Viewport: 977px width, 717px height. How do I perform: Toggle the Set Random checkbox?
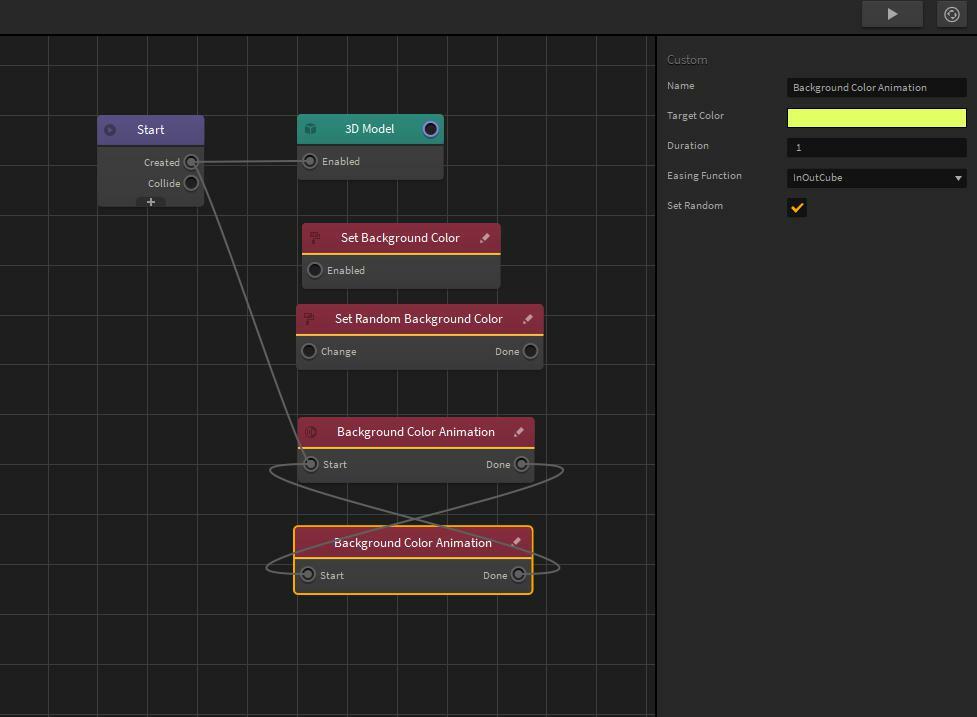point(797,208)
